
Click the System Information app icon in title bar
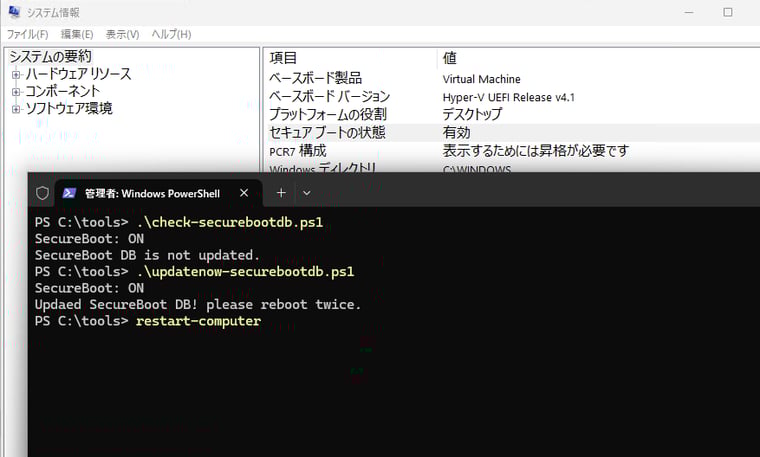click(x=14, y=12)
